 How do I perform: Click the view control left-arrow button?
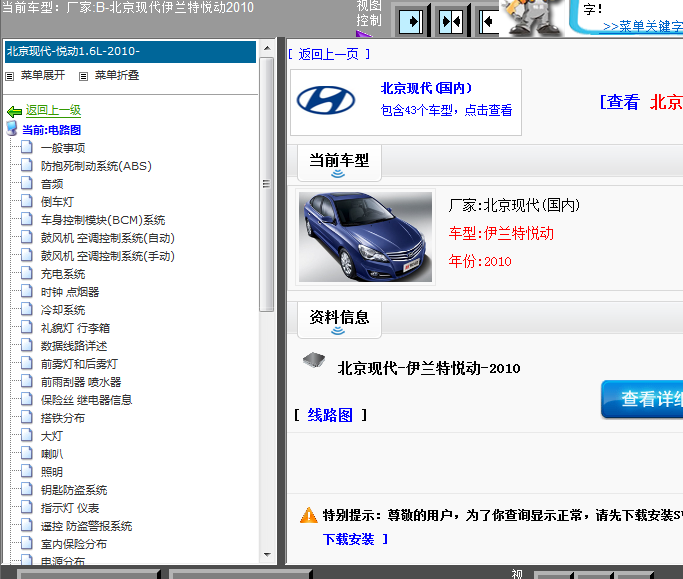click(488, 21)
